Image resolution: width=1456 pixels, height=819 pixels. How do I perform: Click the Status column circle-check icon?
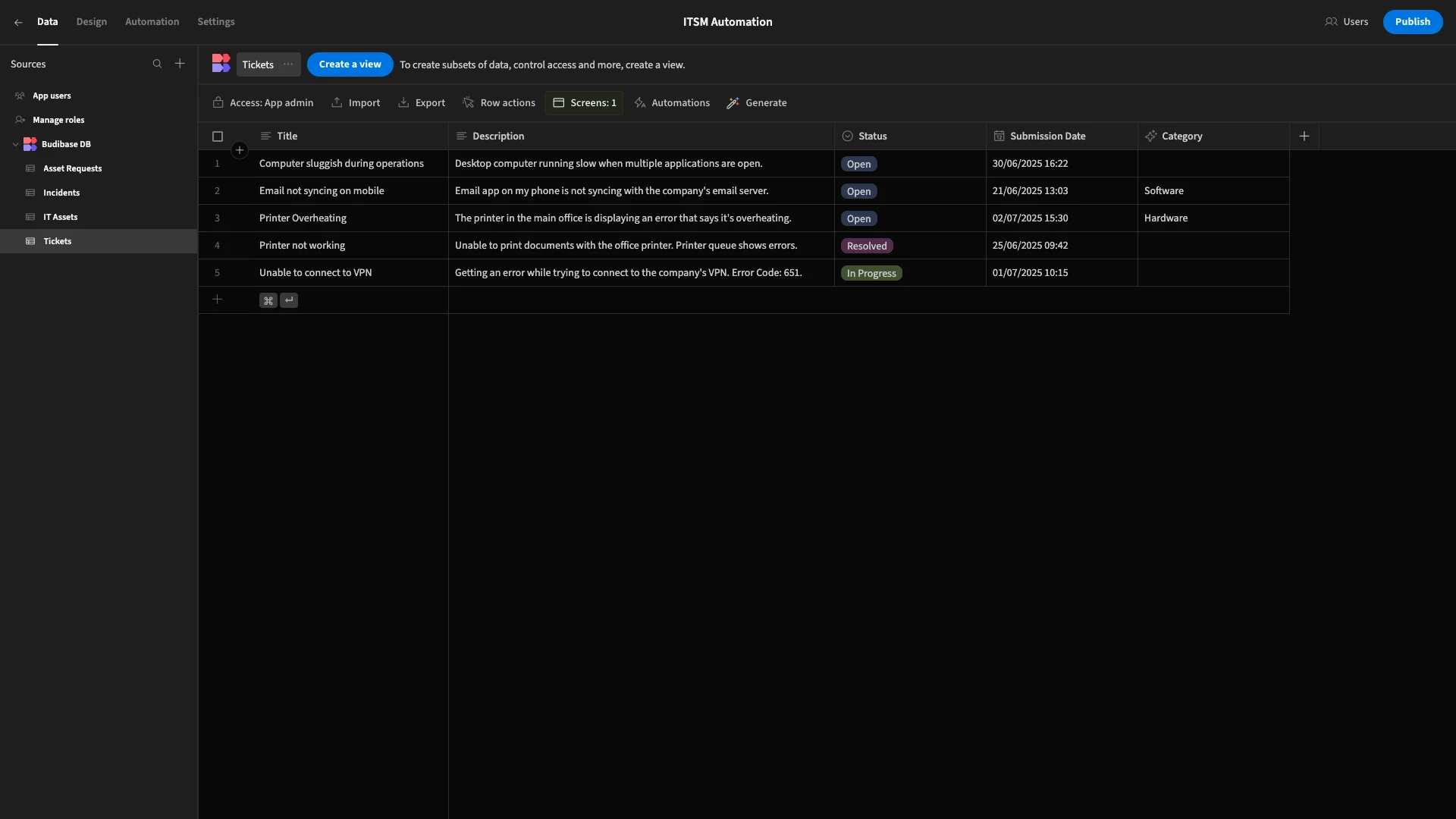848,136
